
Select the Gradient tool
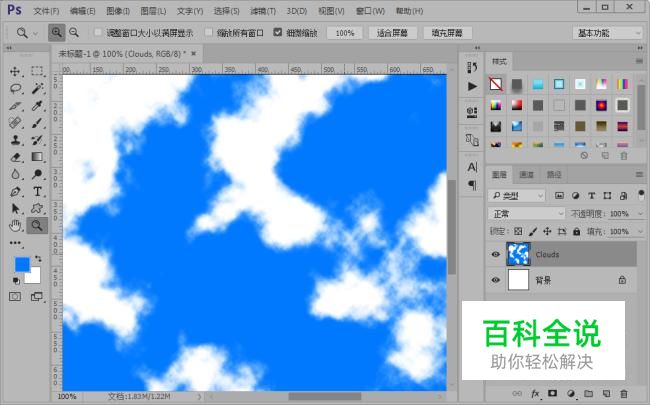click(37, 157)
